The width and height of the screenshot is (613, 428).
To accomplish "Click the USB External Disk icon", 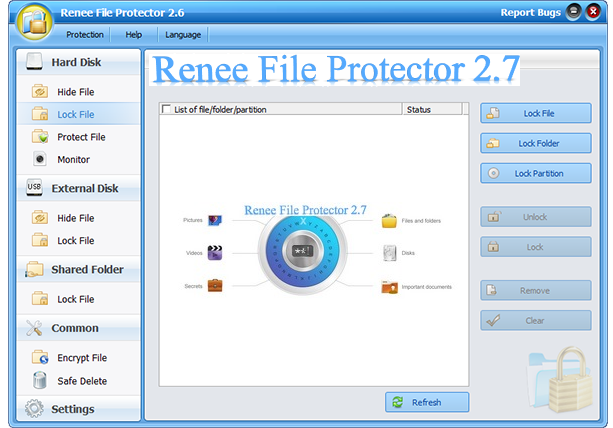I will 34,187.
